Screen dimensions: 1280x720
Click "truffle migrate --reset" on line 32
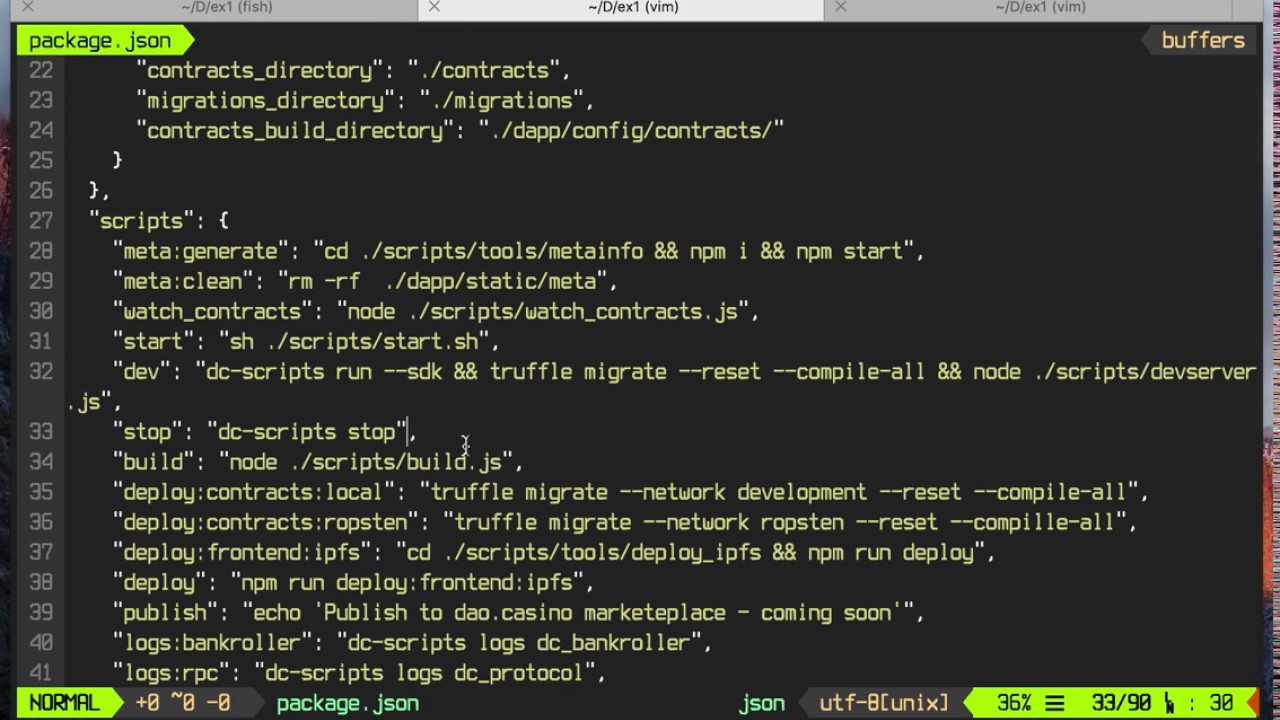(626, 372)
